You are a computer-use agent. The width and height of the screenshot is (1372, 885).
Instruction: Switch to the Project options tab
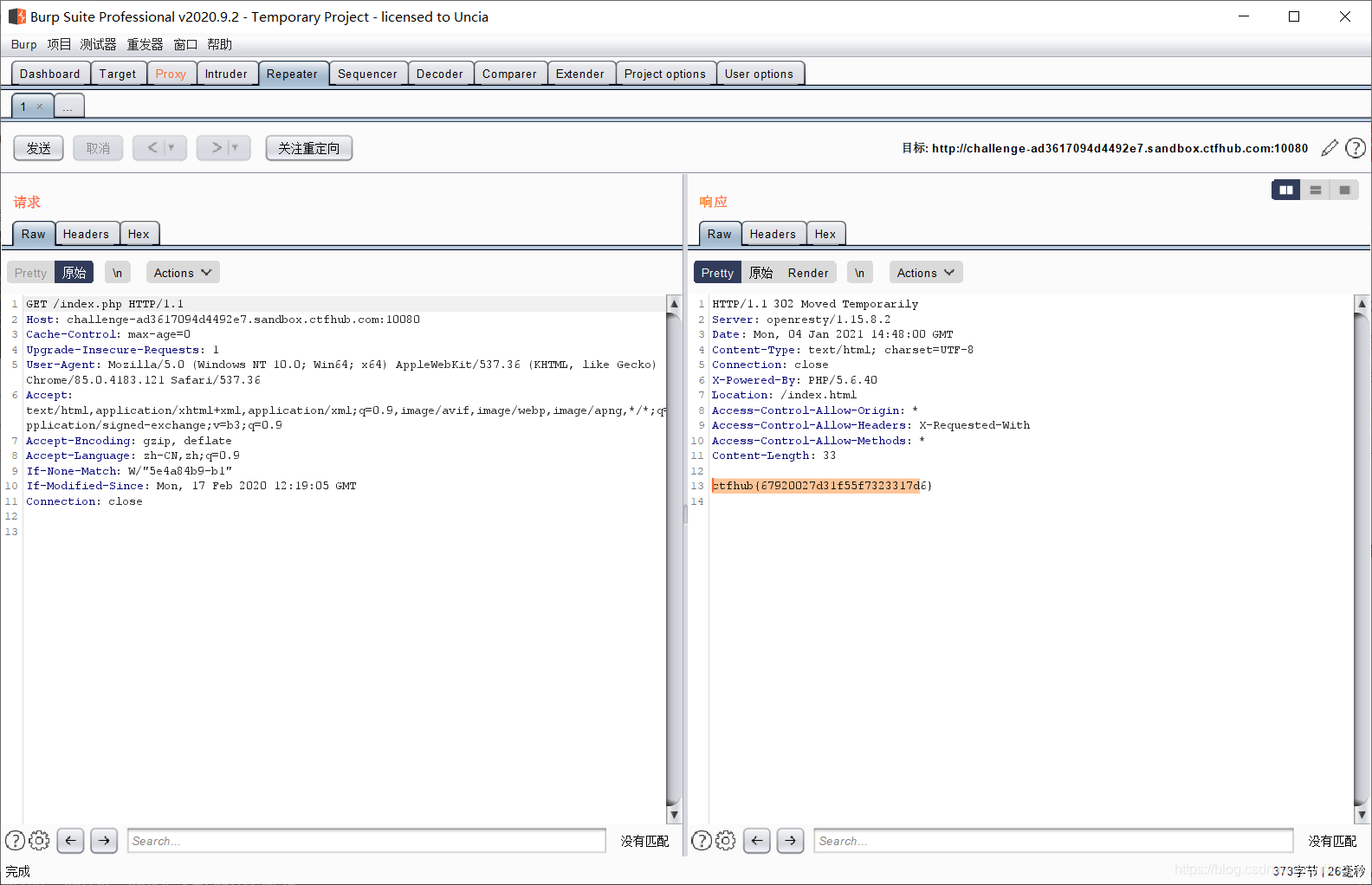point(665,74)
